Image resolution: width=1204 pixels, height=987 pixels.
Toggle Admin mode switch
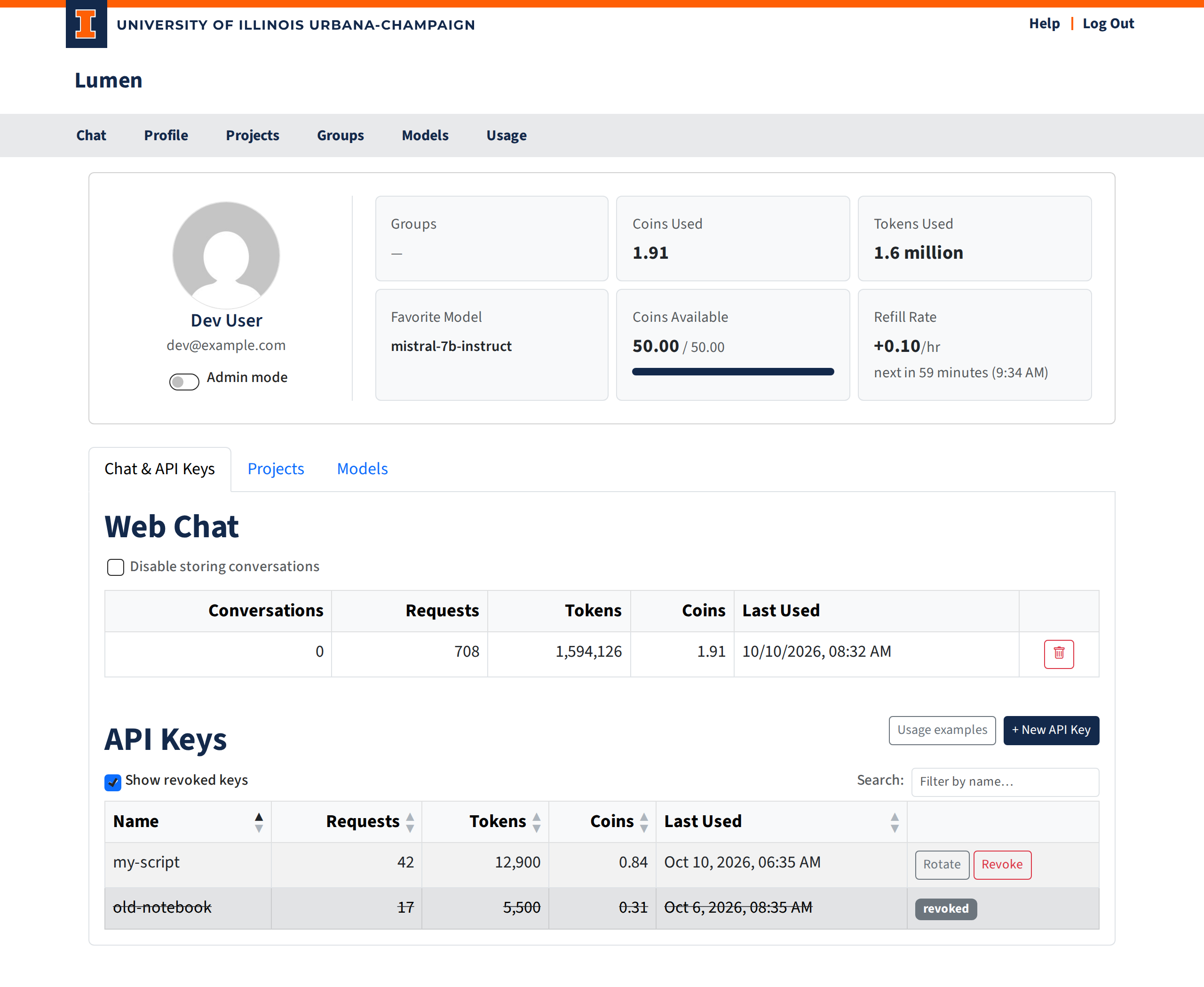tap(184, 382)
